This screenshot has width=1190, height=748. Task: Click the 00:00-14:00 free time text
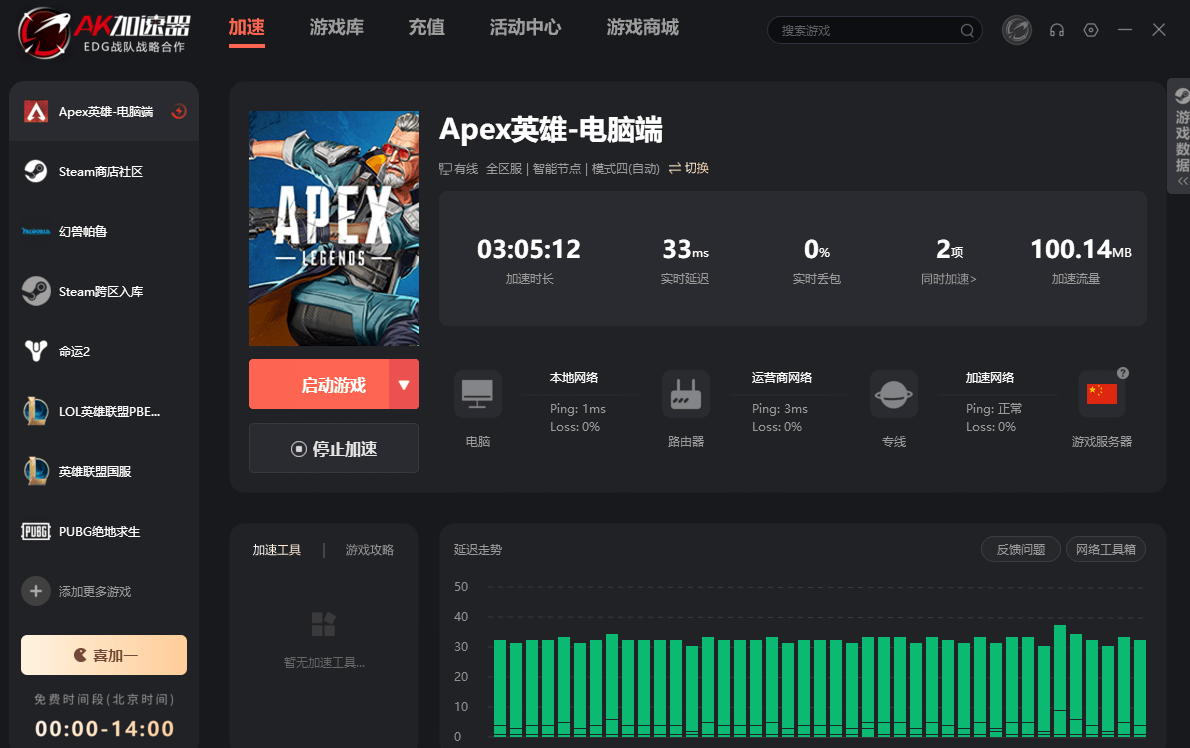pyautogui.click(x=105, y=728)
